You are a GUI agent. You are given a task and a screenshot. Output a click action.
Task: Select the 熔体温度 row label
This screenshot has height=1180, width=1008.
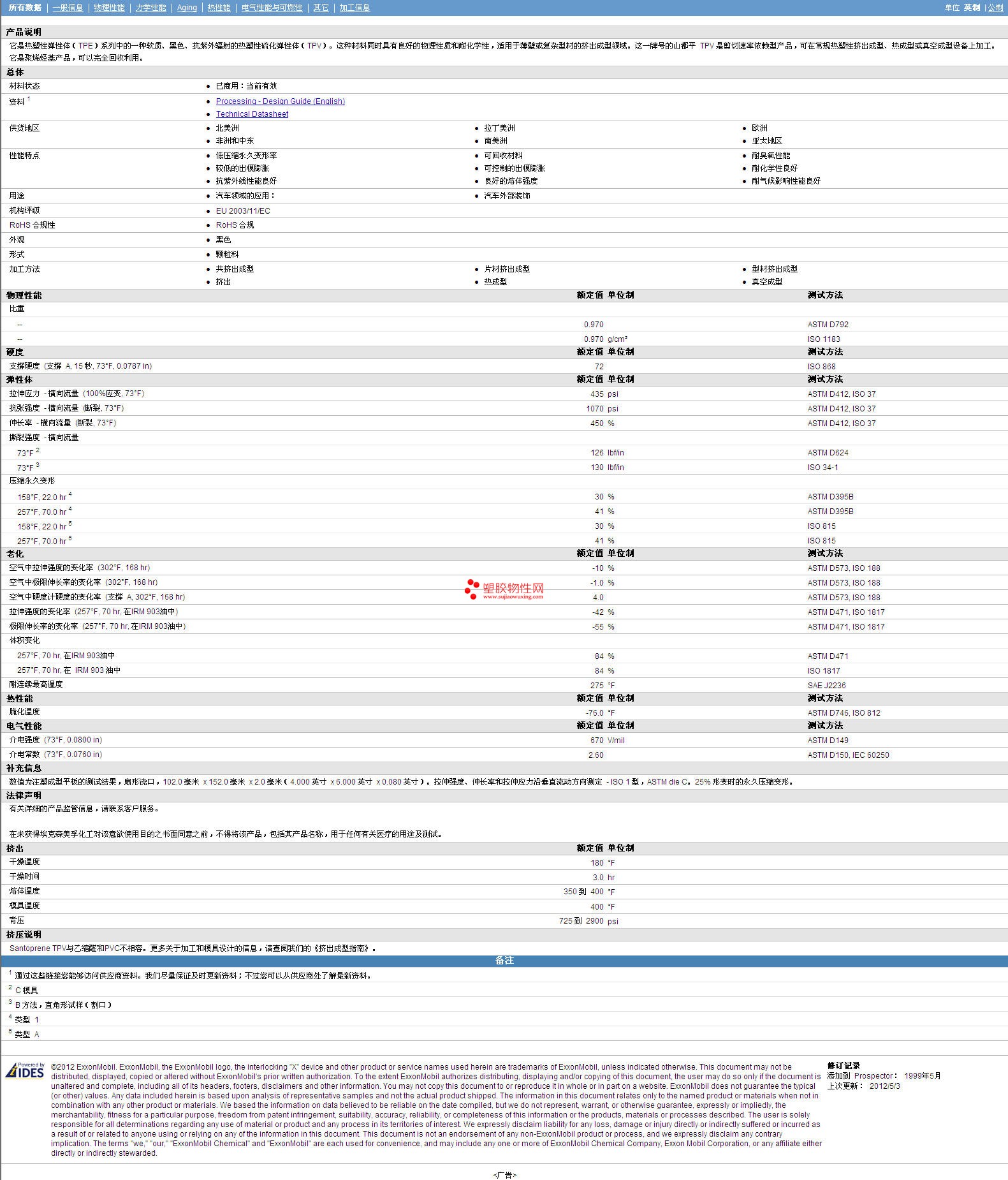tap(24, 891)
